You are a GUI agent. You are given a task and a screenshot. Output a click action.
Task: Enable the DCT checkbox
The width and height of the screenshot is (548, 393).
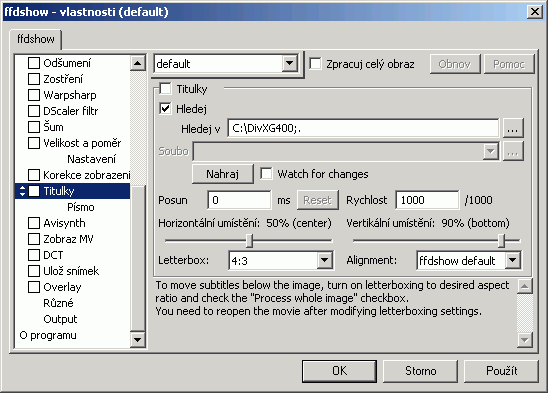pos(34,255)
